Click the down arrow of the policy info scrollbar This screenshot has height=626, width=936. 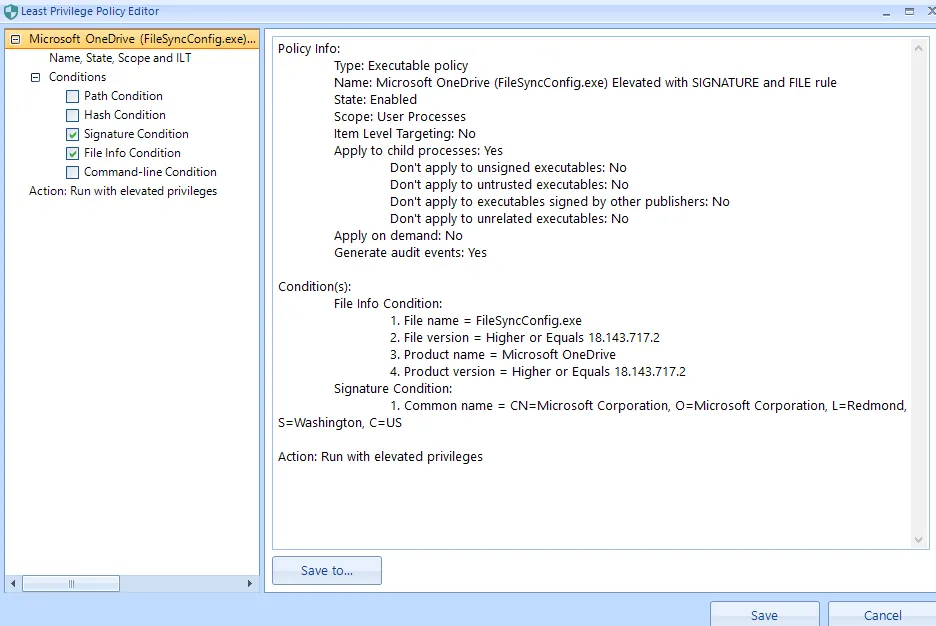920,540
